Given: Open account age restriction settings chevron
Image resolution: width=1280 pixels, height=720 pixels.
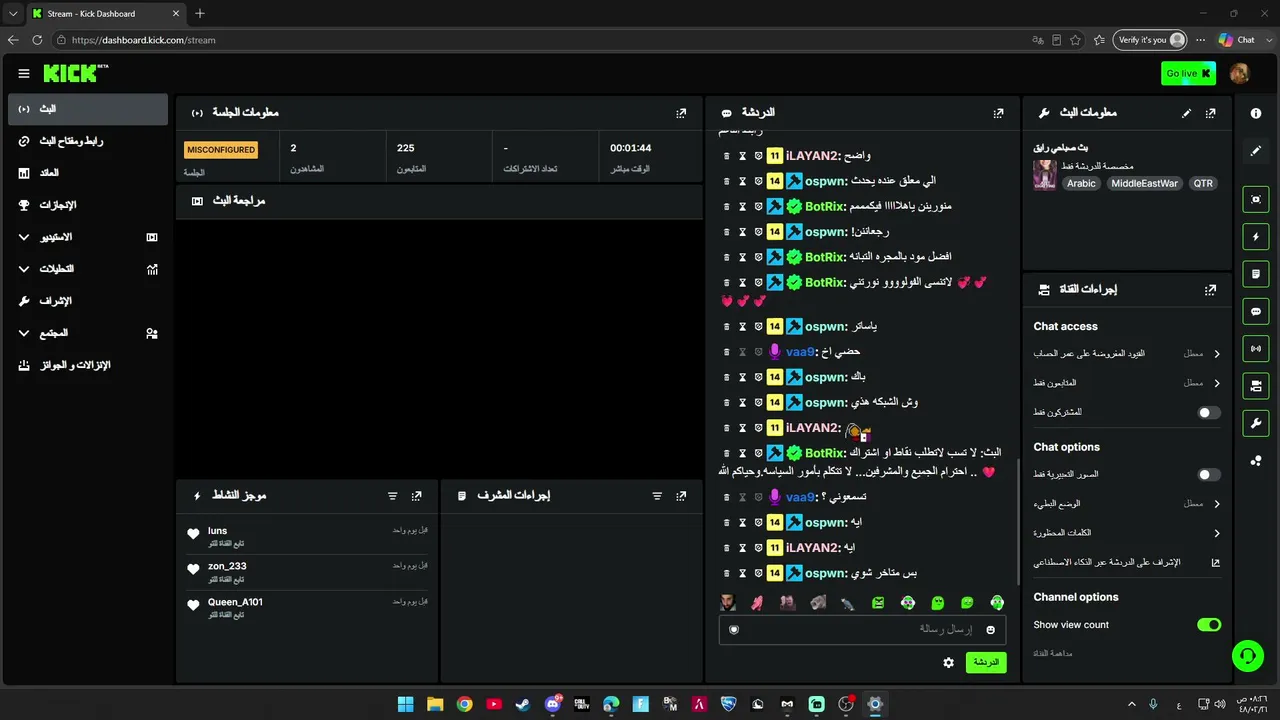Looking at the screenshot, I should tap(1217, 354).
